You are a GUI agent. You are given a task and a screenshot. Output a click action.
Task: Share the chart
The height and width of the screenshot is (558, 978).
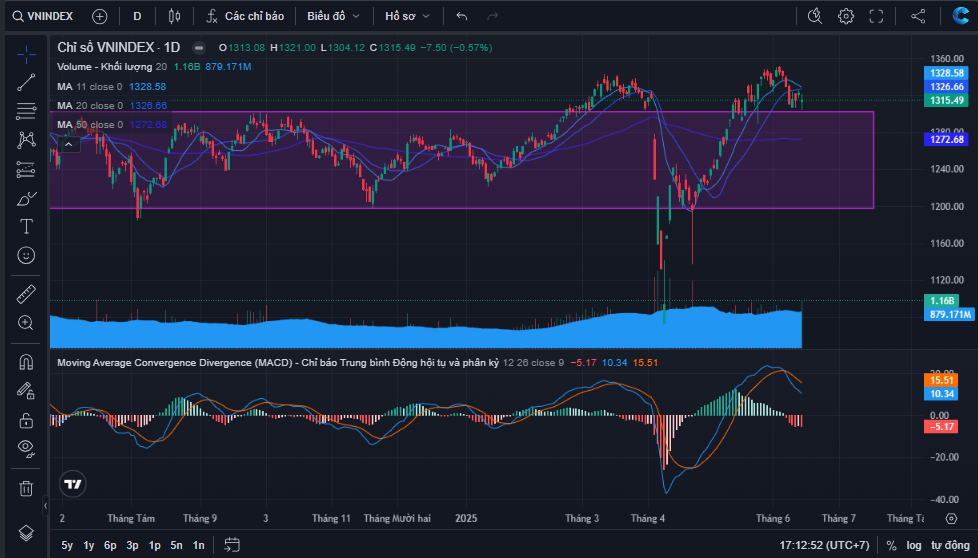pyautogui.click(x=918, y=16)
